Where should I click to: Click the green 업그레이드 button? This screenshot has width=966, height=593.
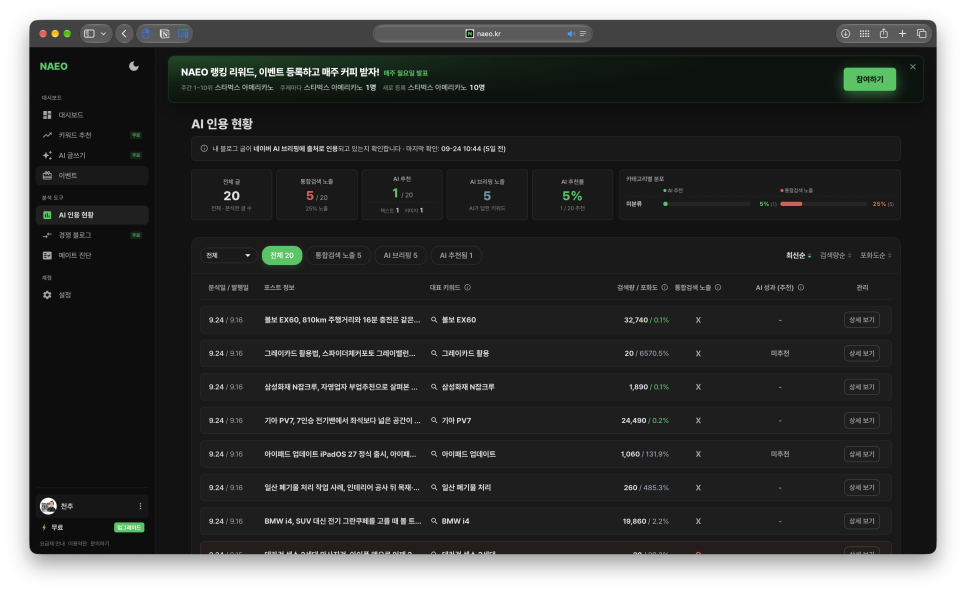[129, 528]
